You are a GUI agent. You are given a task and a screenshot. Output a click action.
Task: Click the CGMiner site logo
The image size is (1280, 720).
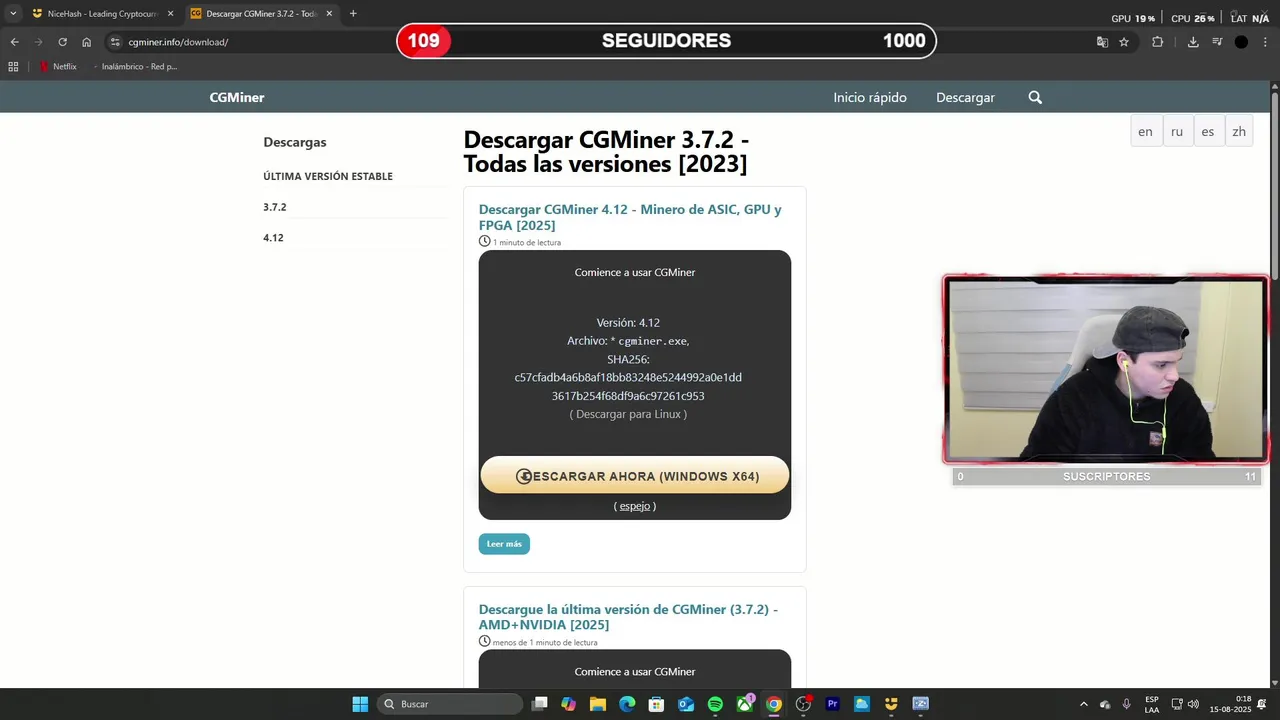(237, 97)
